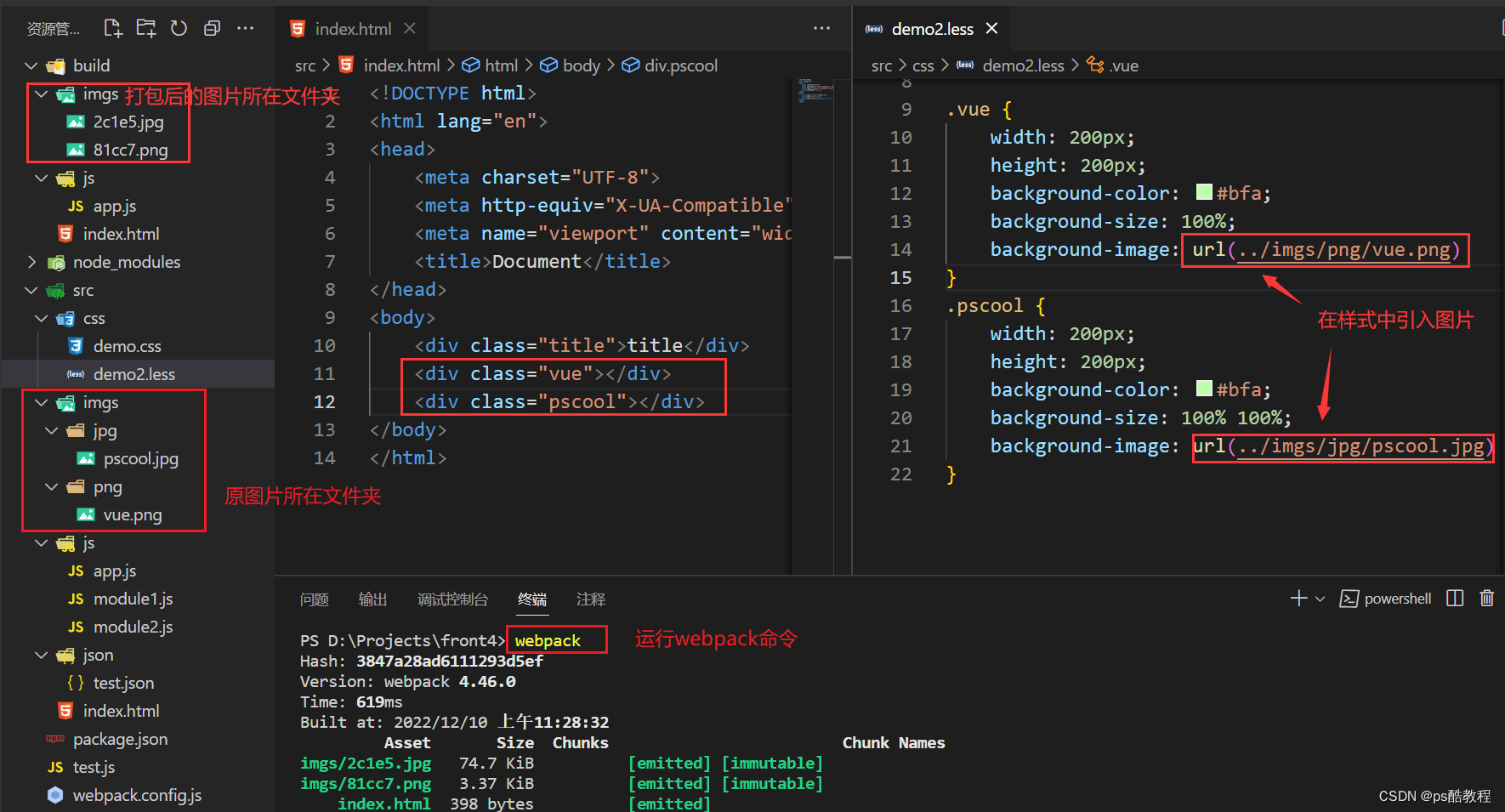Close the demo2.less editor tab
This screenshot has height=812, width=1505.
(991, 28)
